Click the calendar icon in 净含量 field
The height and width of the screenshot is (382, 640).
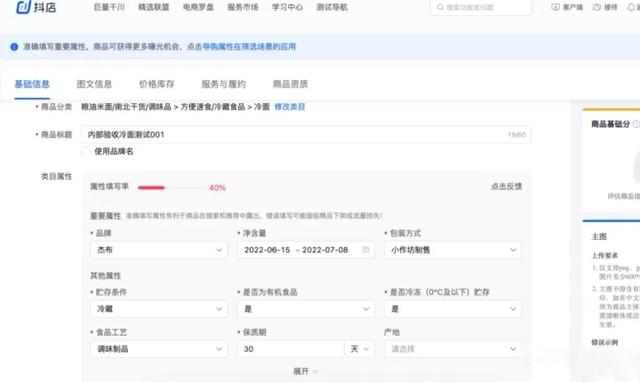pyautogui.click(x=366, y=250)
